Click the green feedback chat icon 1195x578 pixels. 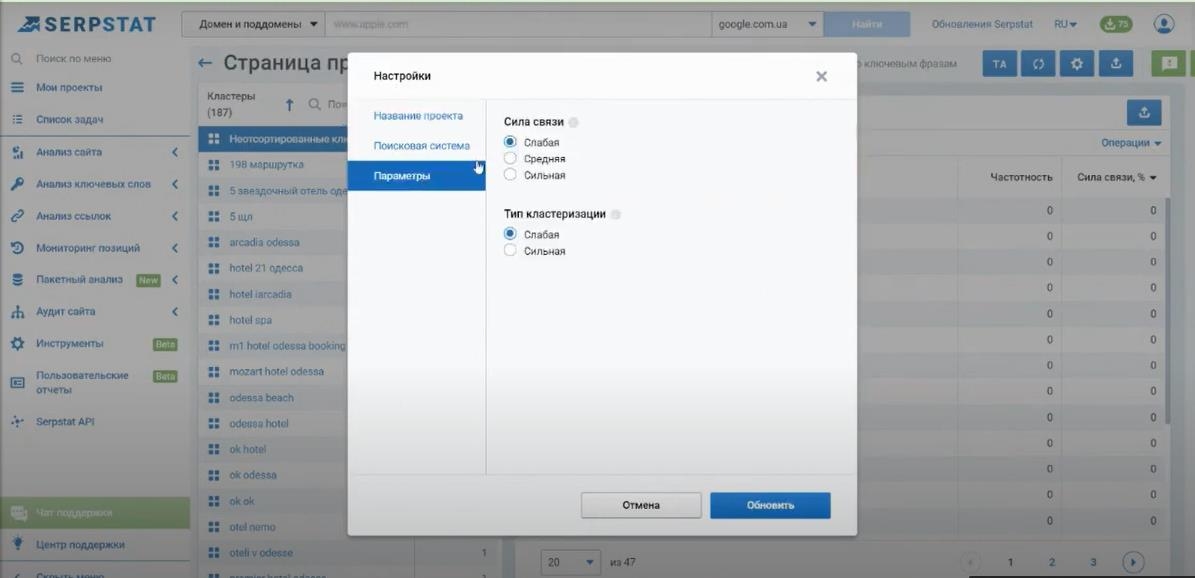tap(1170, 64)
